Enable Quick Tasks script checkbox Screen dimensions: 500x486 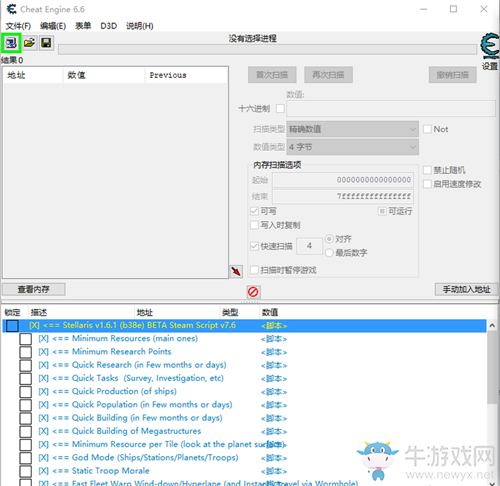(x=25, y=379)
